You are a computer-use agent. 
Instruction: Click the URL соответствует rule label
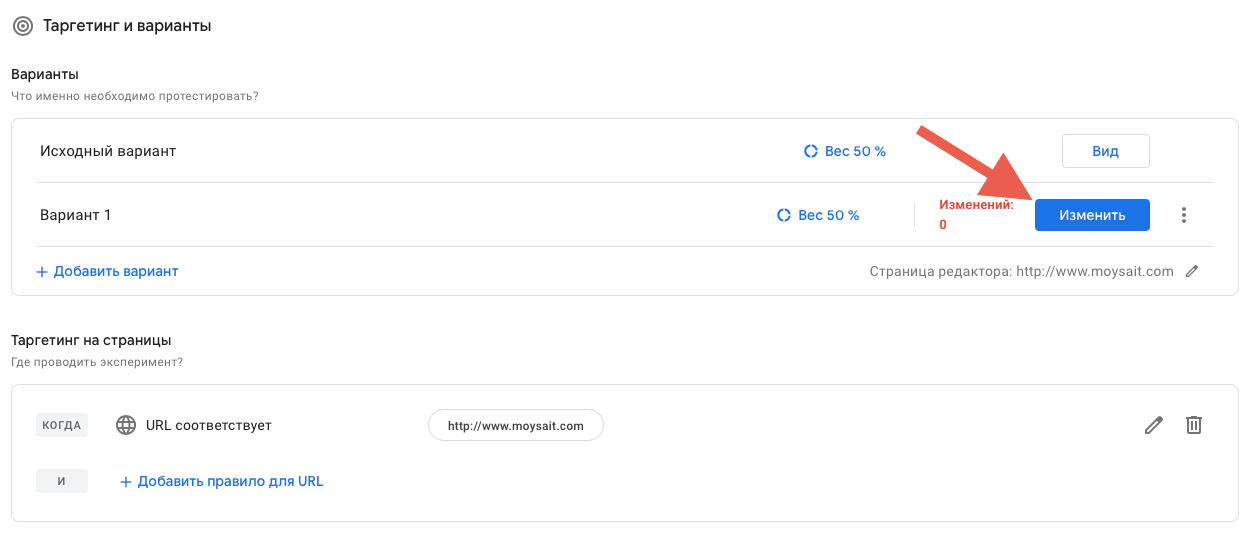[x=209, y=425]
